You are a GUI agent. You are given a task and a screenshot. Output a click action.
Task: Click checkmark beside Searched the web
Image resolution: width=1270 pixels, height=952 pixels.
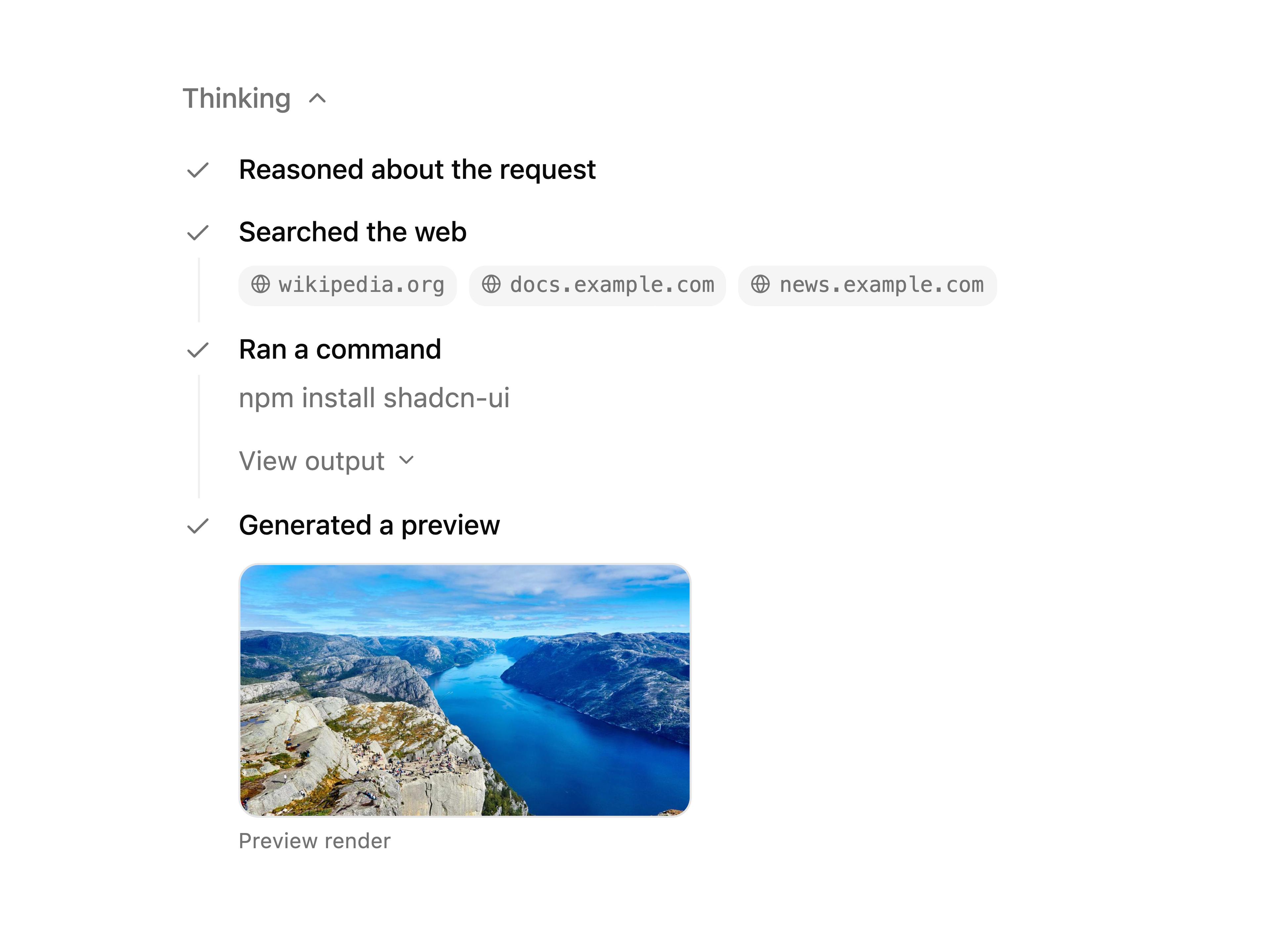click(x=198, y=232)
